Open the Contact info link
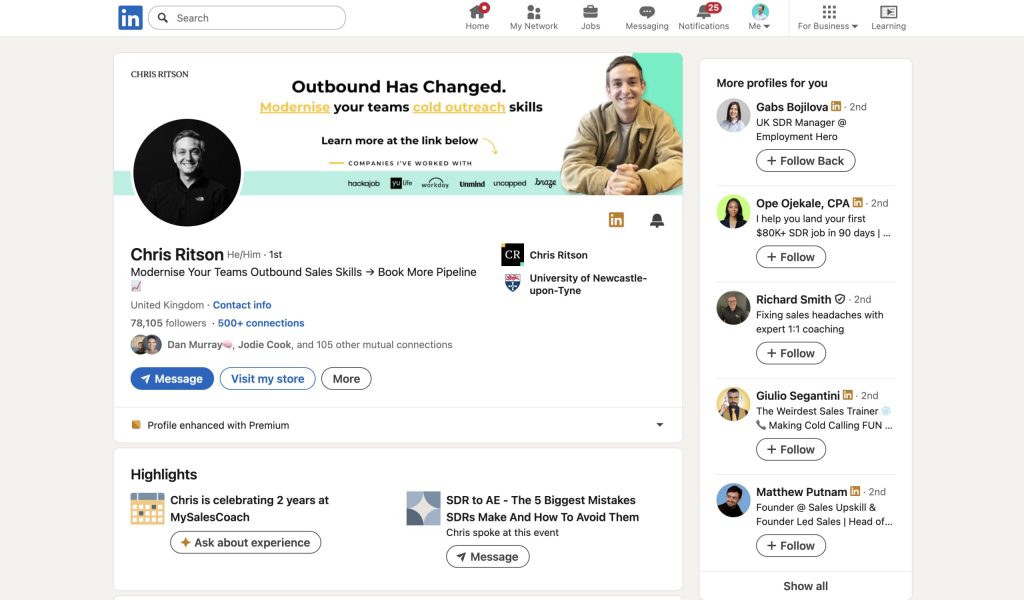The height and width of the screenshot is (600, 1024). point(242,305)
